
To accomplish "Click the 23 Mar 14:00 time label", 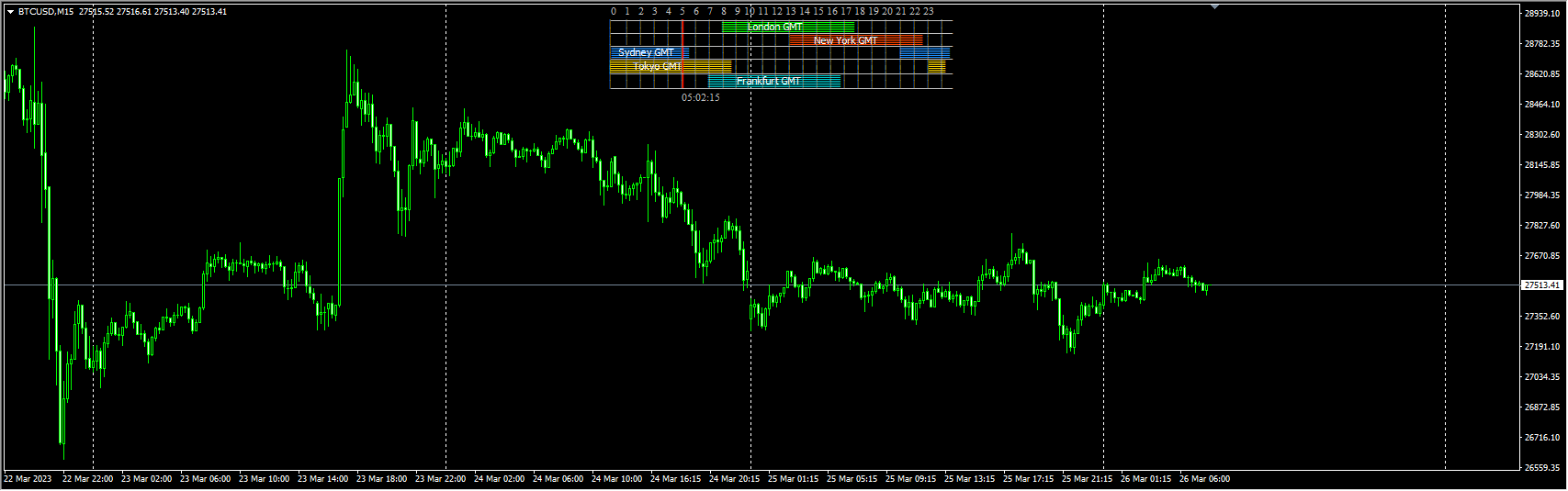I will 322,479.
